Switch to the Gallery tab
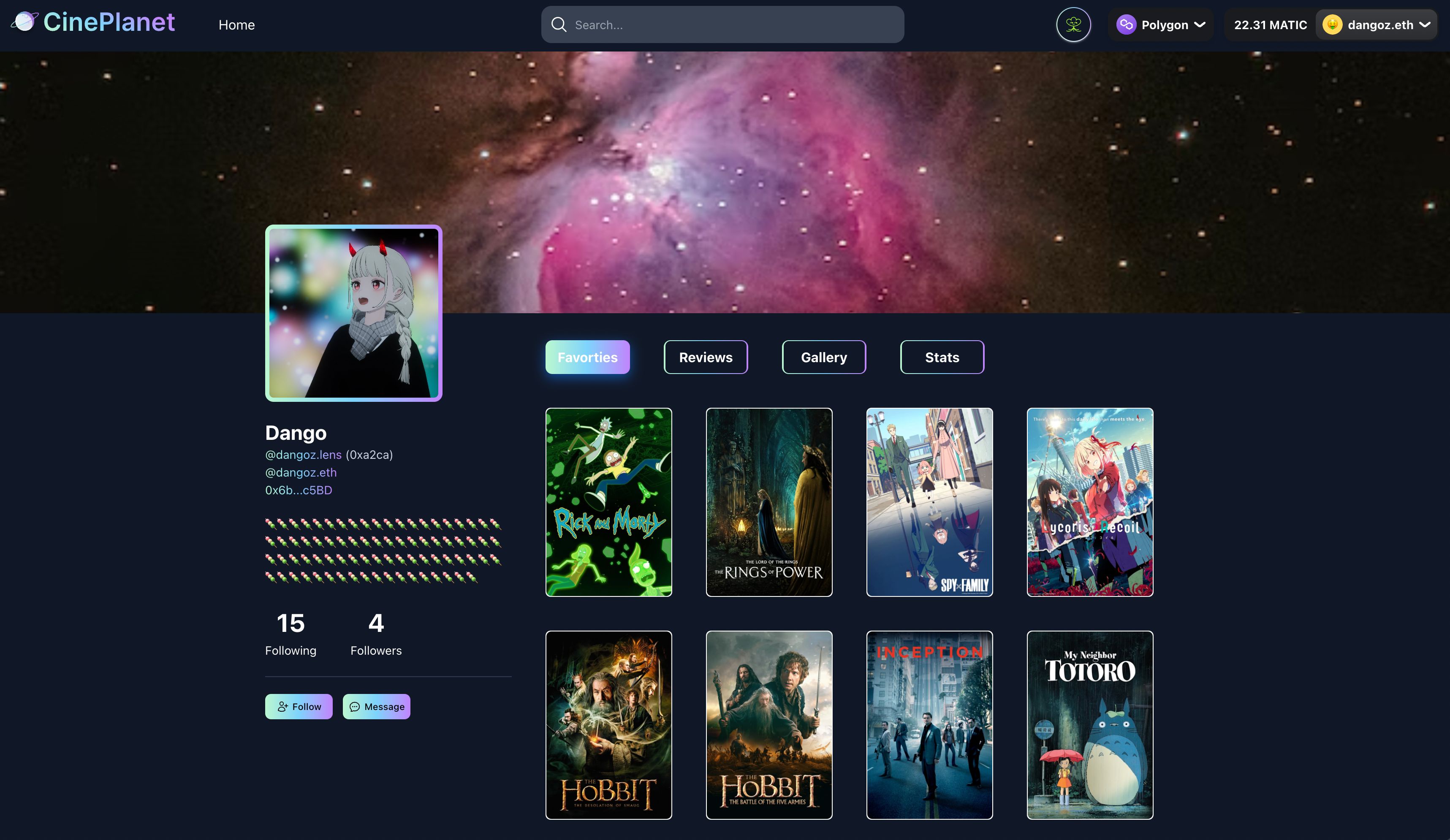 [824, 357]
